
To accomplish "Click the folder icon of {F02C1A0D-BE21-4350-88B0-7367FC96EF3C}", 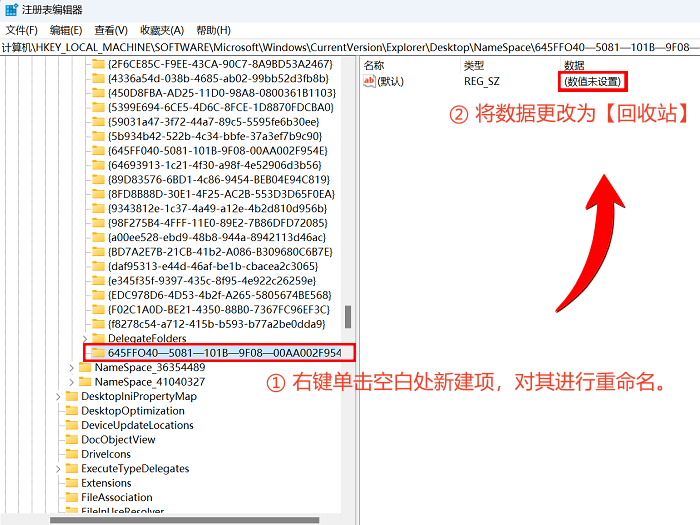I will point(98,309).
